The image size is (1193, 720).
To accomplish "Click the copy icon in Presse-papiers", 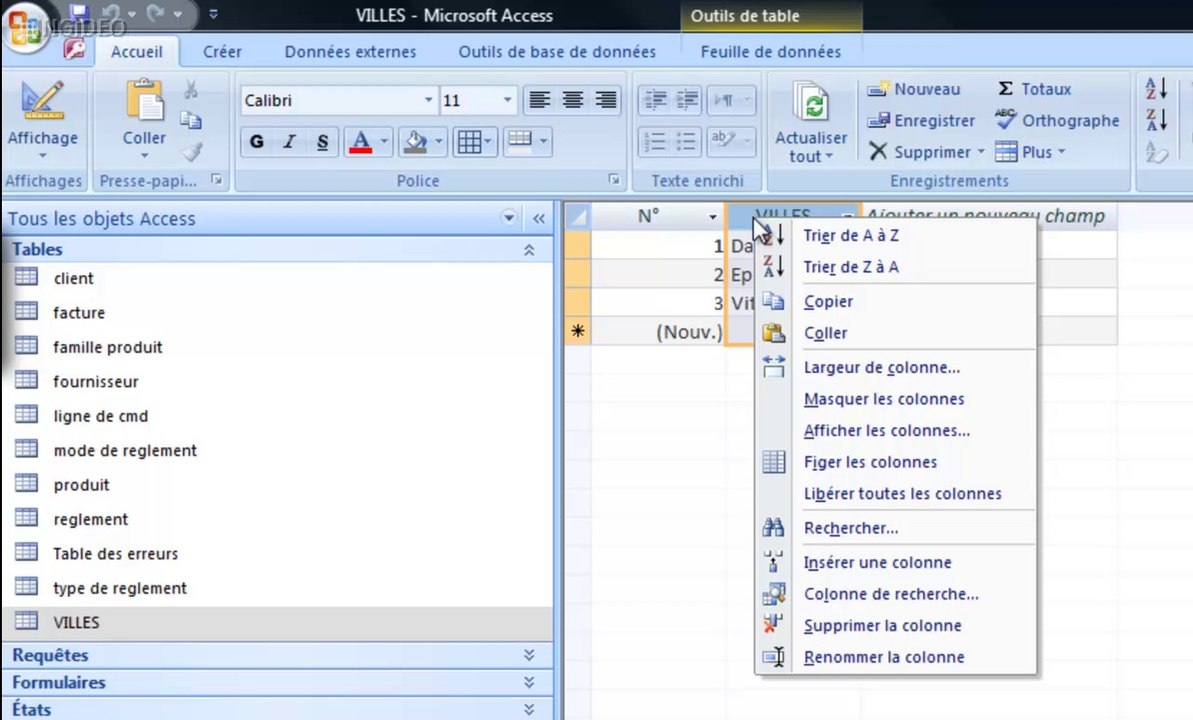I will [x=191, y=120].
